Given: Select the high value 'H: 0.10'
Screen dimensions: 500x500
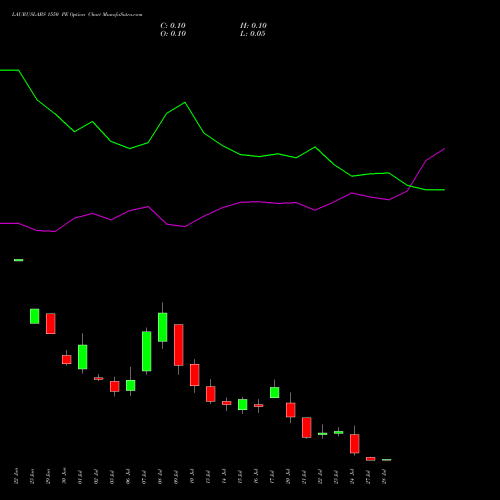Looking at the screenshot, I should [x=253, y=26].
